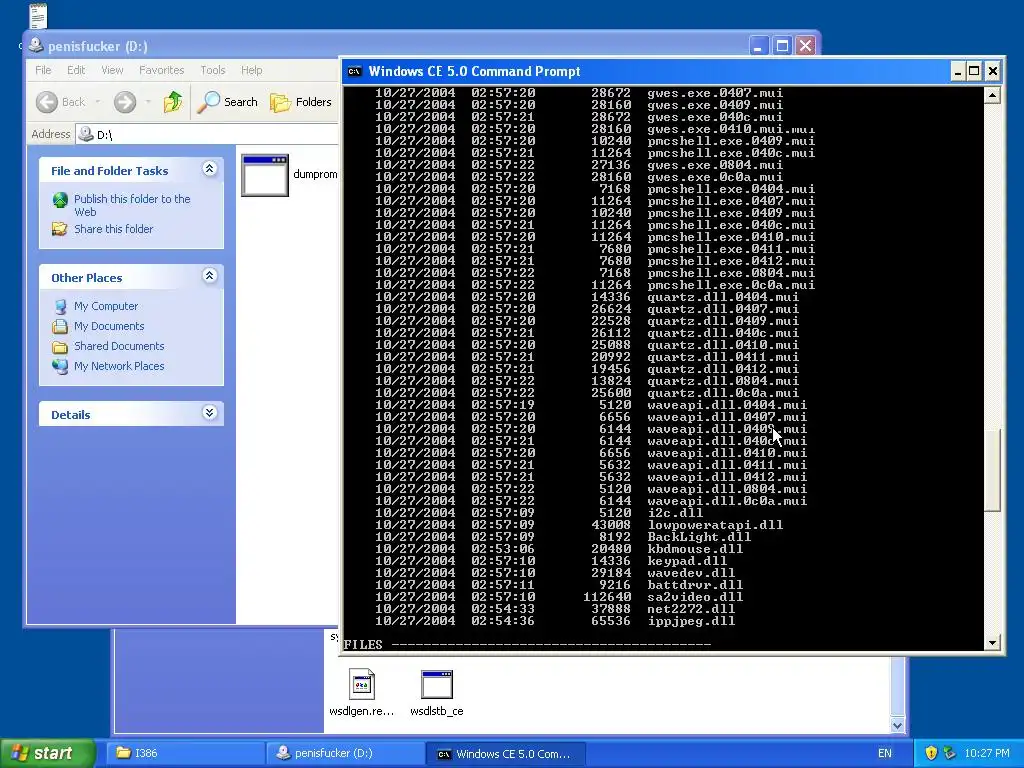Viewport: 1024px width, 768px height.
Task: Click the D:\ address bar field
Action: pos(207,135)
